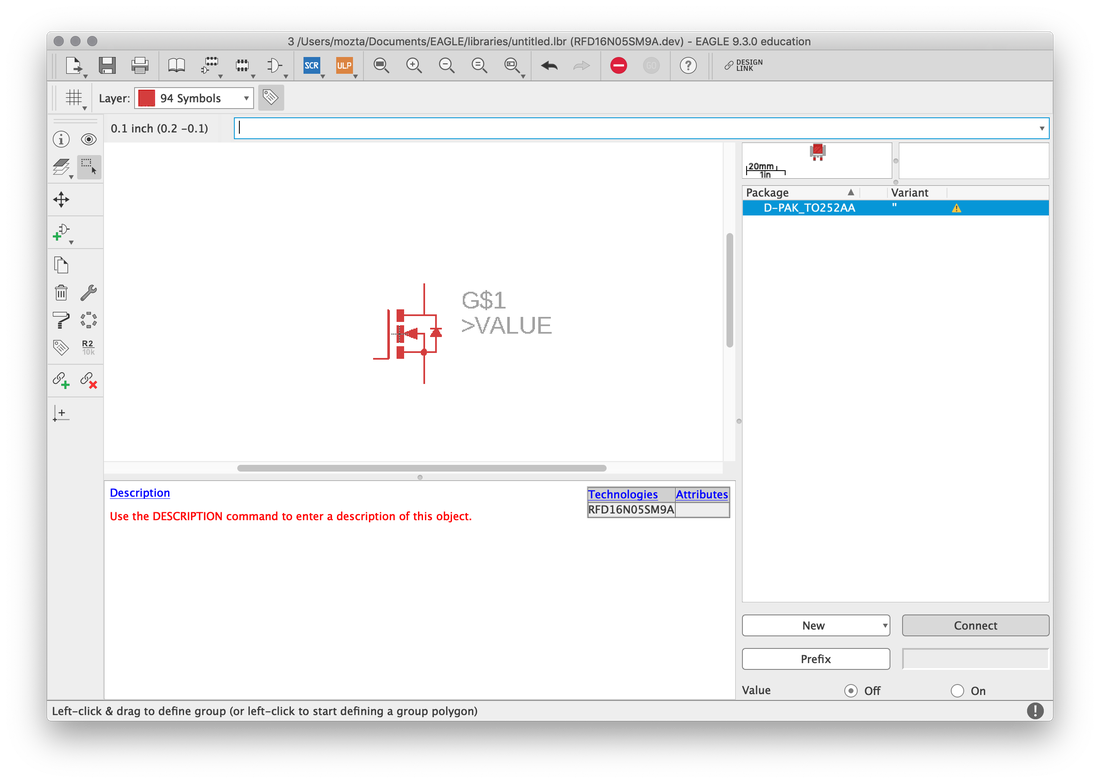Click the vertical canvas scrollbar
Screen dimensions: 1100x783
click(x=730, y=290)
